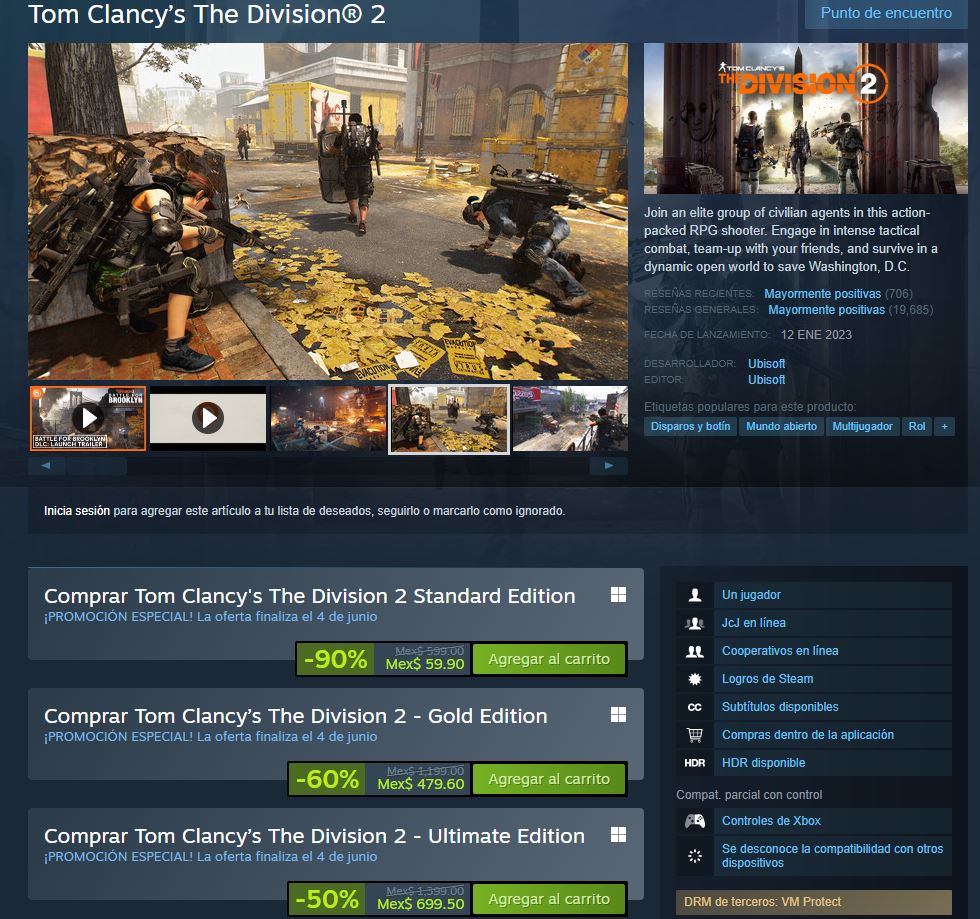Screen dimensions: 980x919
Task: Select the Multijugador tag
Action: click(x=862, y=426)
